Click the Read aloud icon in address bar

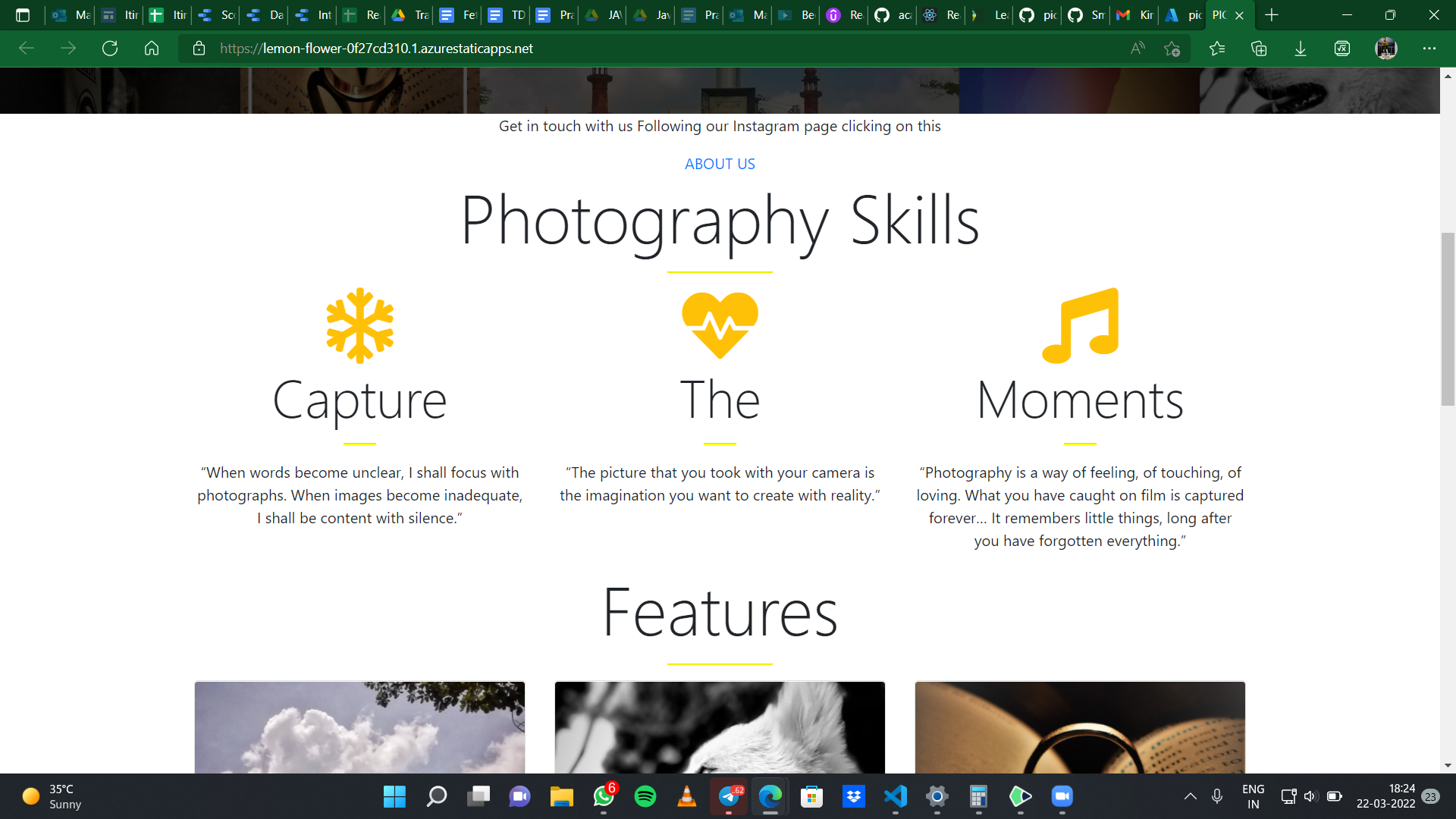[1137, 49]
